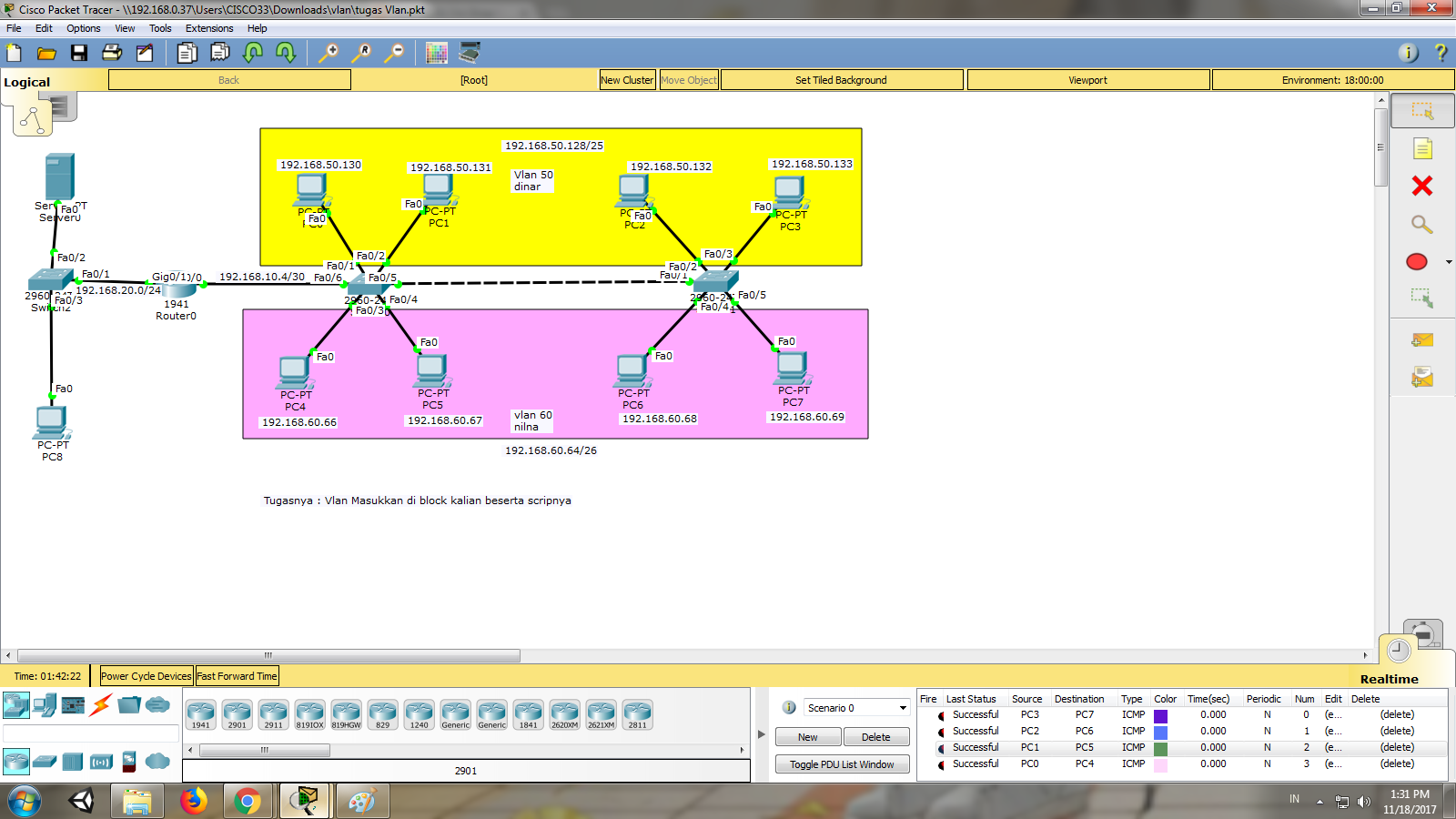Screen dimensions: 1456x819
Task: Toggle the PDU List Window
Action: (x=842, y=763)
